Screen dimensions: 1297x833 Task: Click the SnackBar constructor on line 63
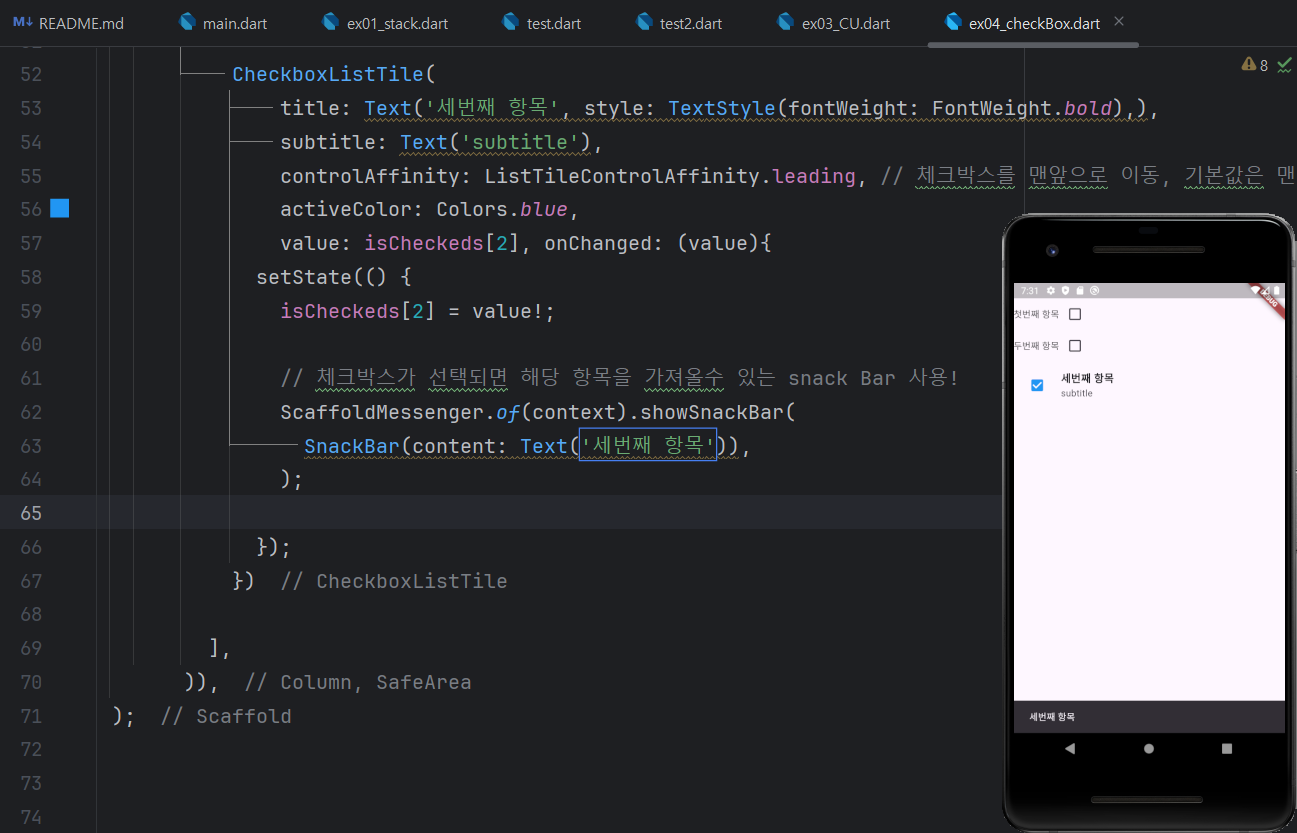352,446
